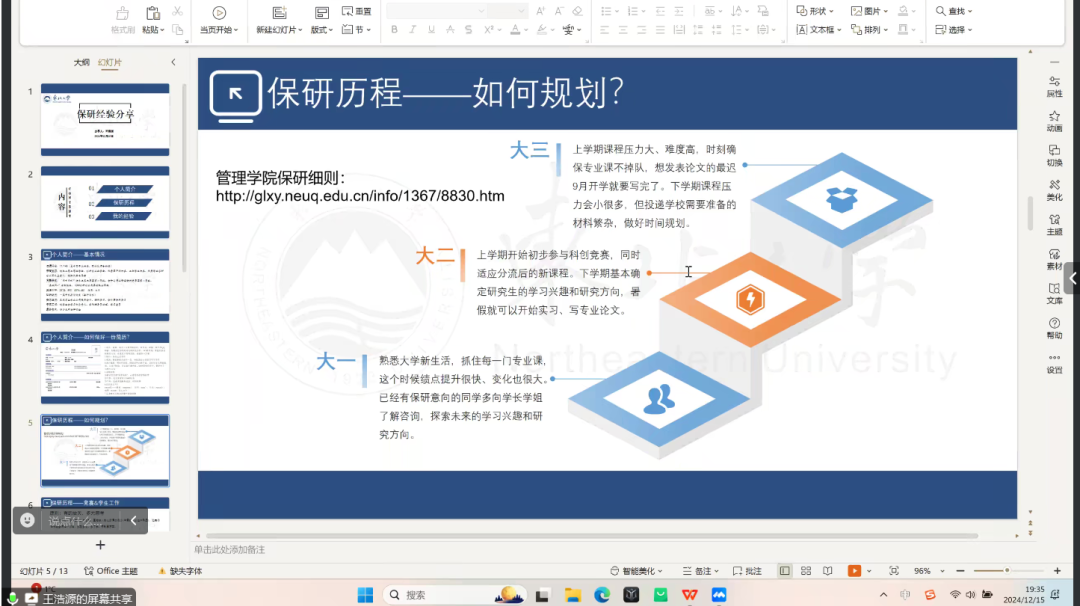1080x606 pixels.
Task: Start slideshow from status bar play button
Action: click(x=854, y=571)
